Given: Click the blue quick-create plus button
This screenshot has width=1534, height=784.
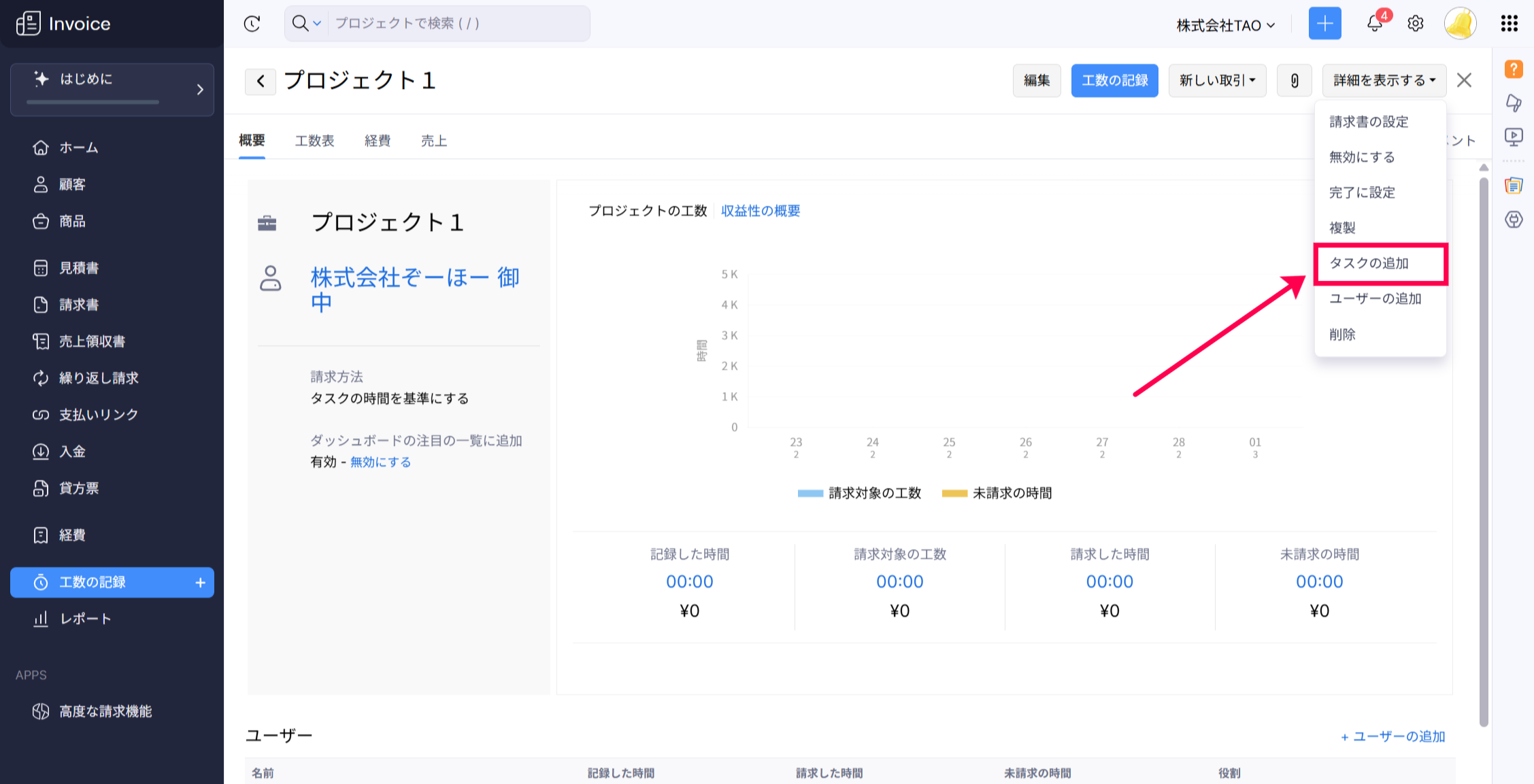Looking at the screenshot, I should coord(1324,24).
